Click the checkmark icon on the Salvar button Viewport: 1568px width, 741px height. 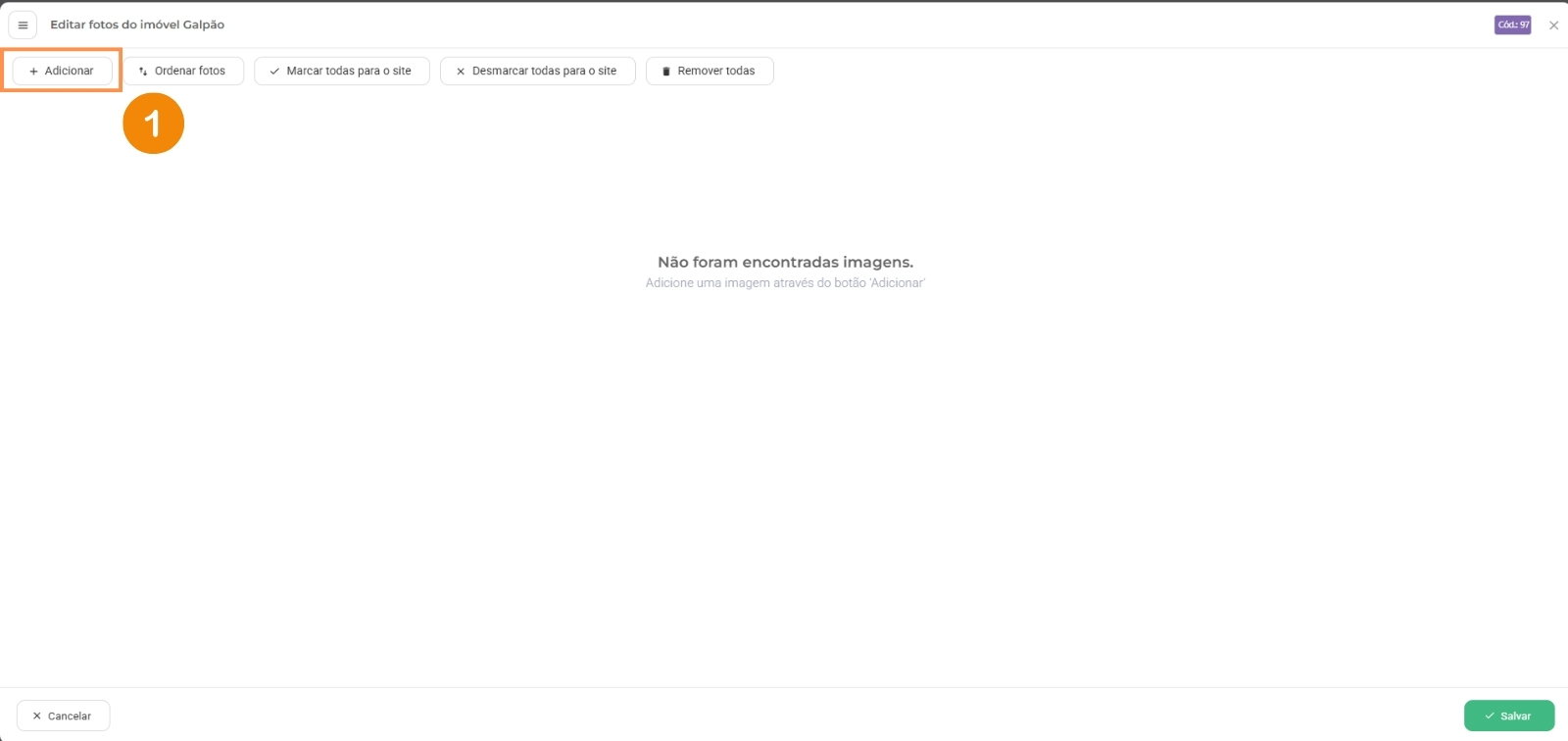click(x=1490, y=716)
